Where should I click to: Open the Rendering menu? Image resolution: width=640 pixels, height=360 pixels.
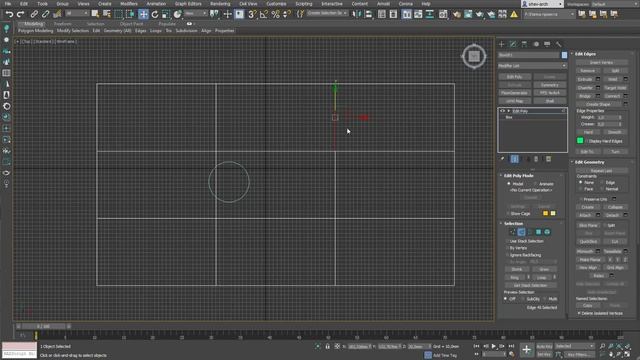(x=220, y=4)
